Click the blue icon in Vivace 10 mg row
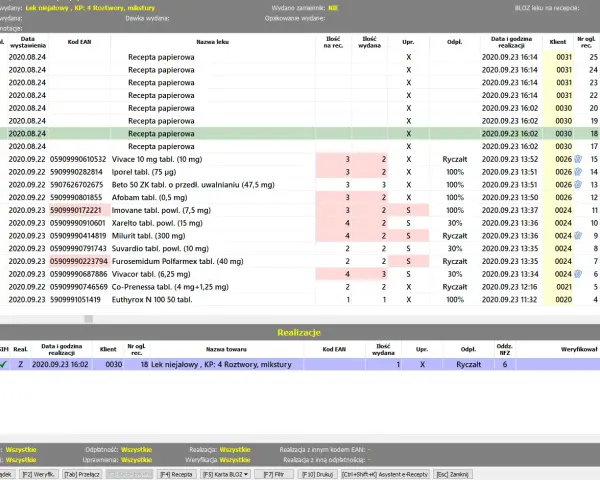The image size is (600, 480). point(578,159)
